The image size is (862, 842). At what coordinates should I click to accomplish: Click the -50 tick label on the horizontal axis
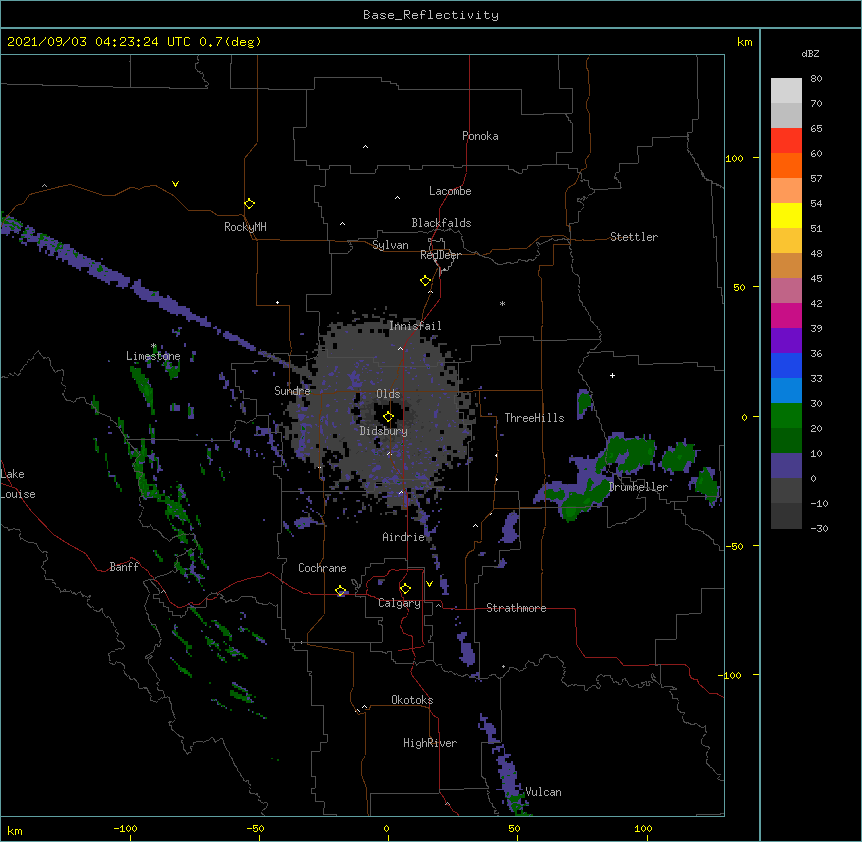255,828
